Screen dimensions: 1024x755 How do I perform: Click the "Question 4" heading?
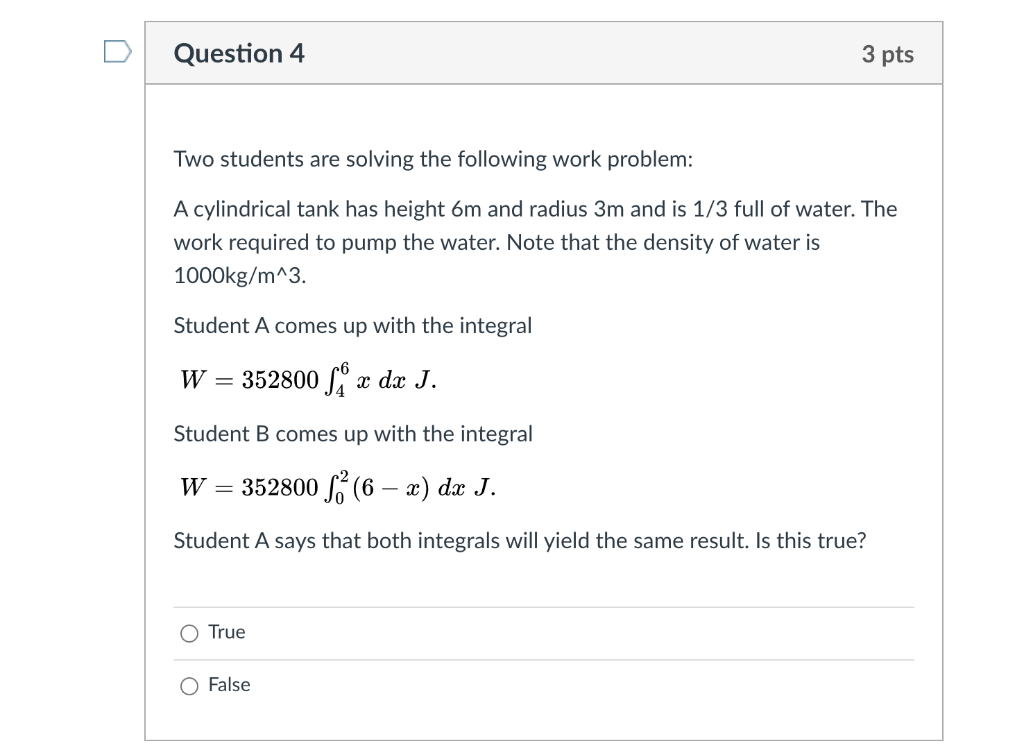[x=239, y=54]
